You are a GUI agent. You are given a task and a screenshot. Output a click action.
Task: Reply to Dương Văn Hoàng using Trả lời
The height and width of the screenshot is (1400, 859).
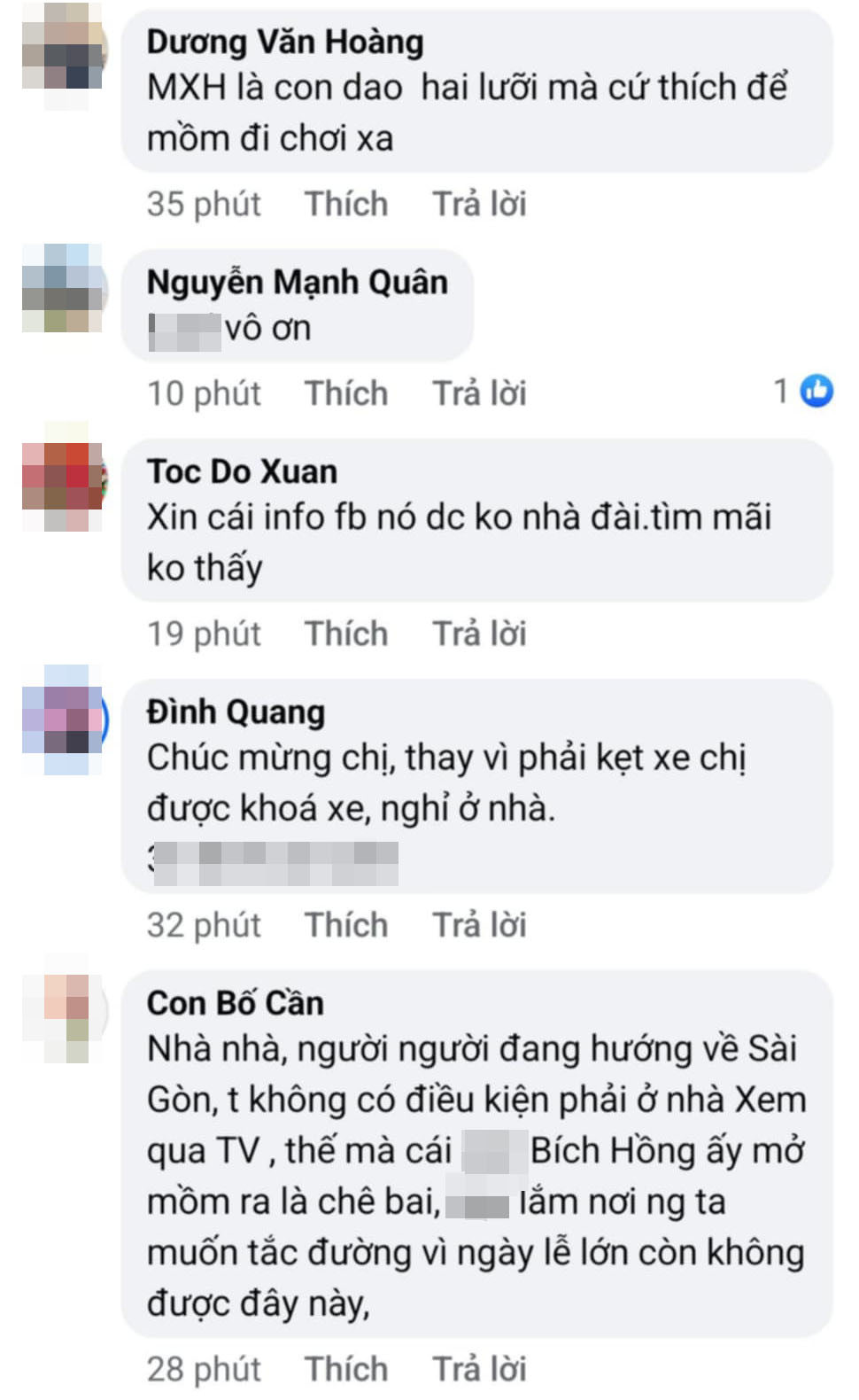coord(477,204)
